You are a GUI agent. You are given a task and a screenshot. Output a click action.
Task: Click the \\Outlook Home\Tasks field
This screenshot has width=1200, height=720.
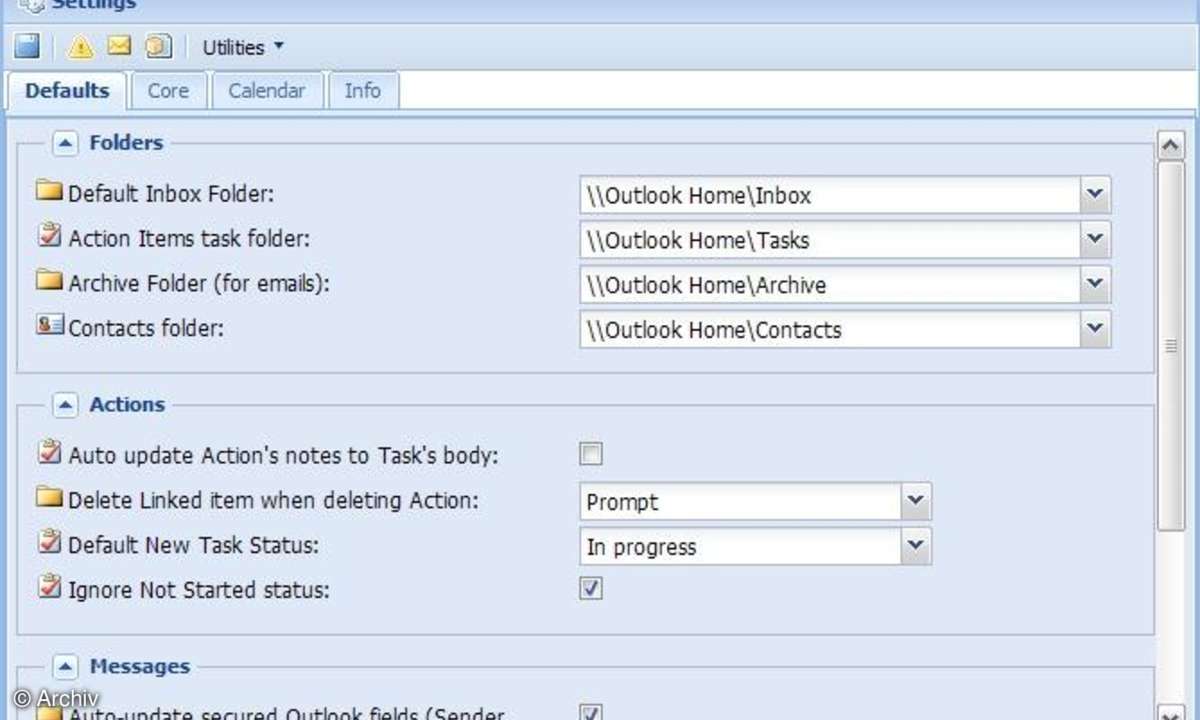(830, 240)
